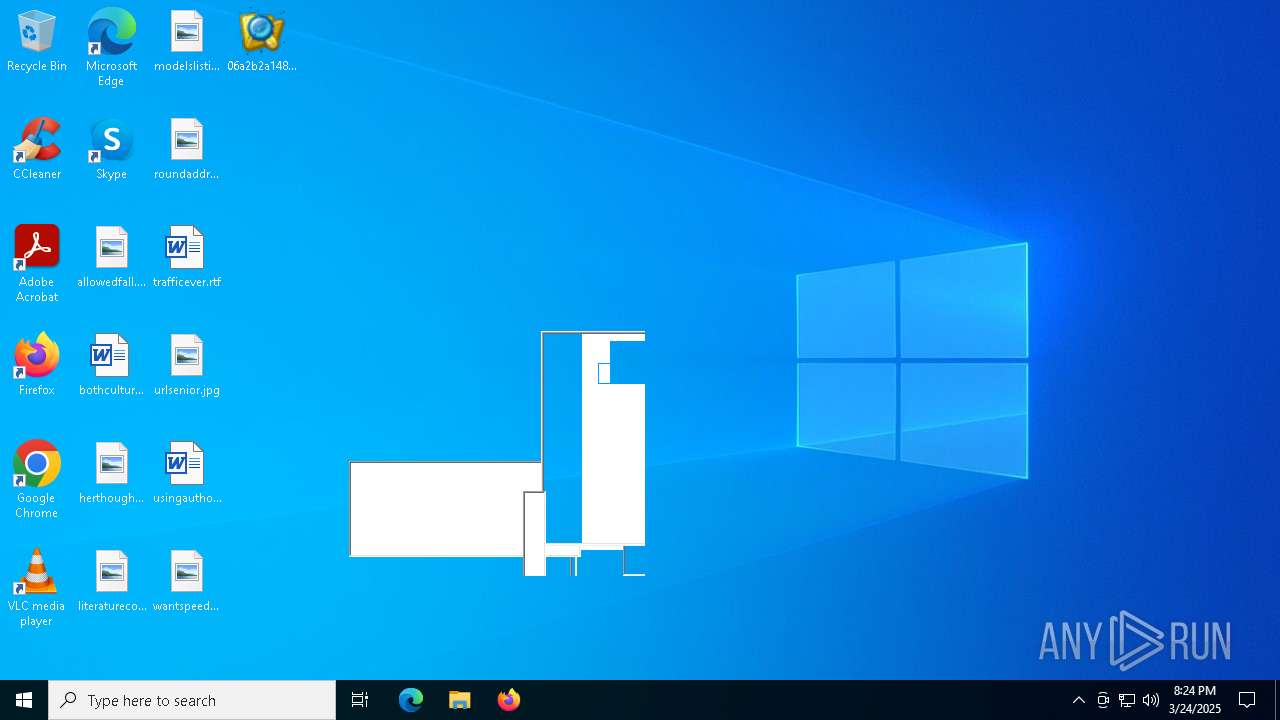Select the usingautho... Word document
Image resolution: width=1280 pixels, height=720 pixels.
[x=186, y=474]
